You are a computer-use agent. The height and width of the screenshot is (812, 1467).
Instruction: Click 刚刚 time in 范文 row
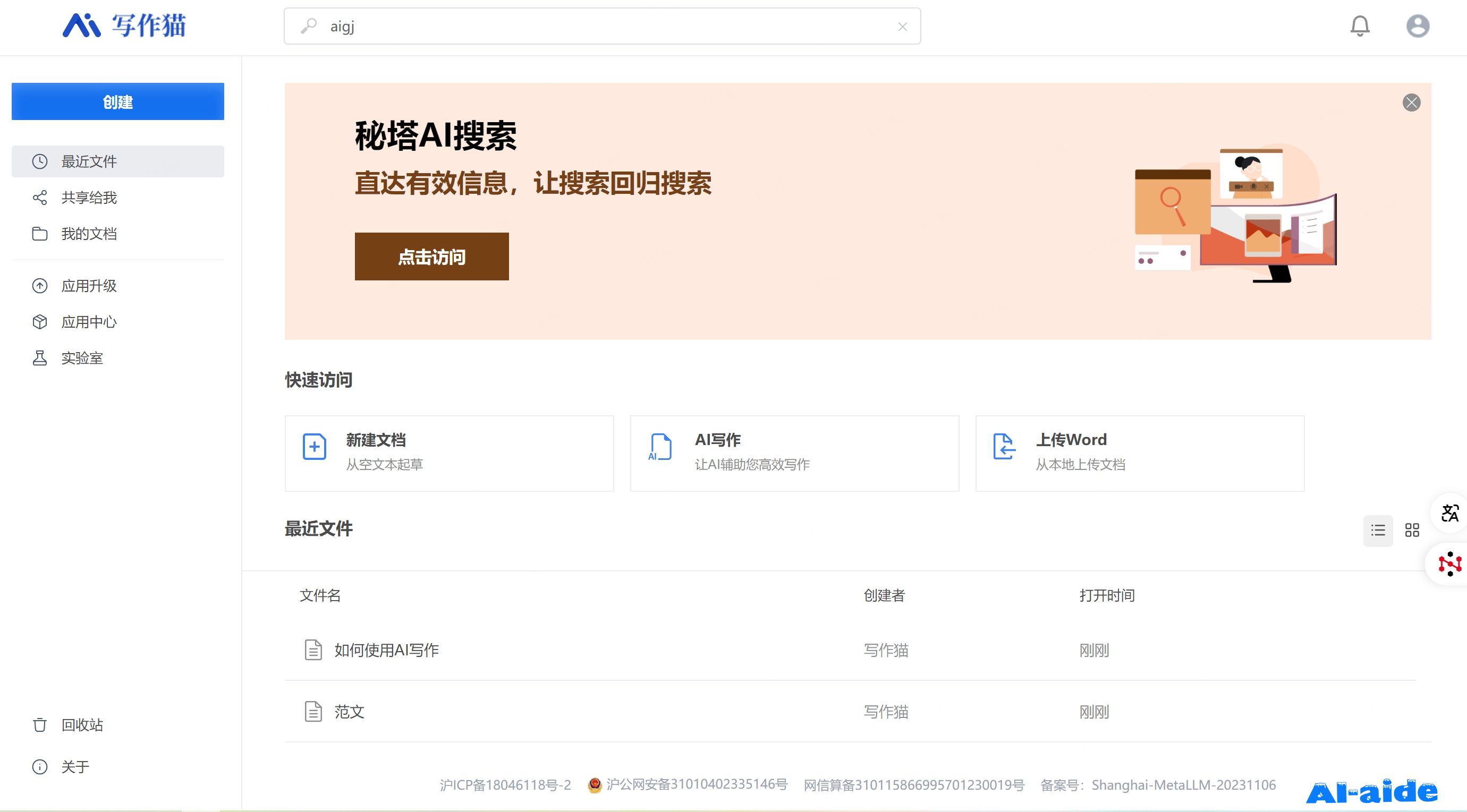pyautogui.click(x=1094, y=711)
